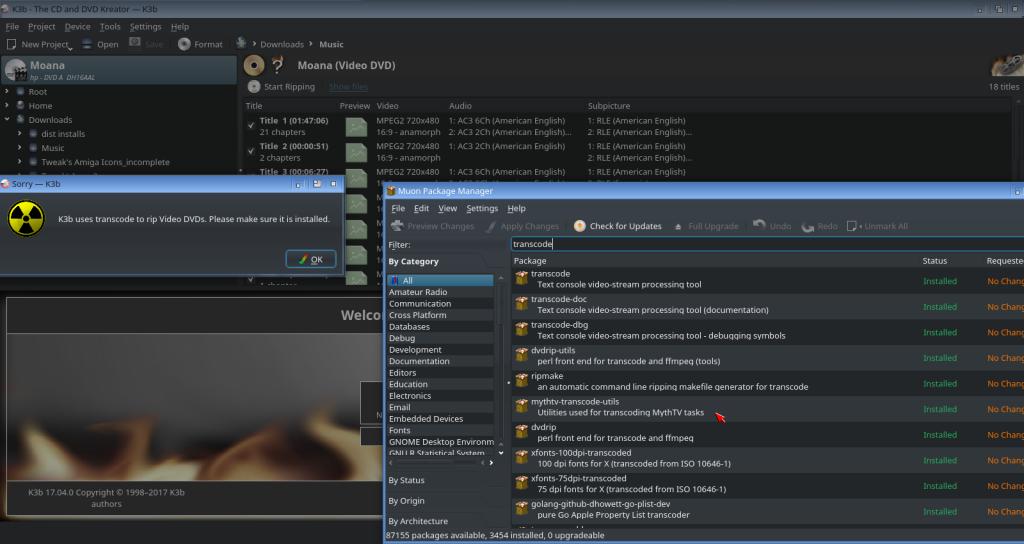Click the Show files link
The image size is (1024, 544).
tap(348, 87)
